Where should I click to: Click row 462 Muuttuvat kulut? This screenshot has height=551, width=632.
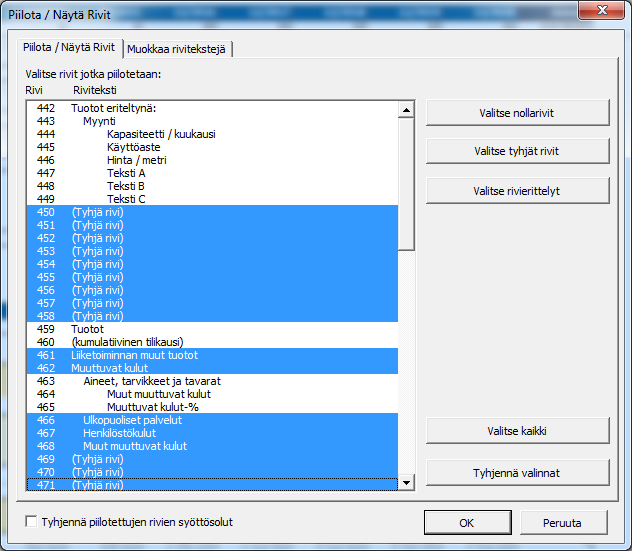212,368
